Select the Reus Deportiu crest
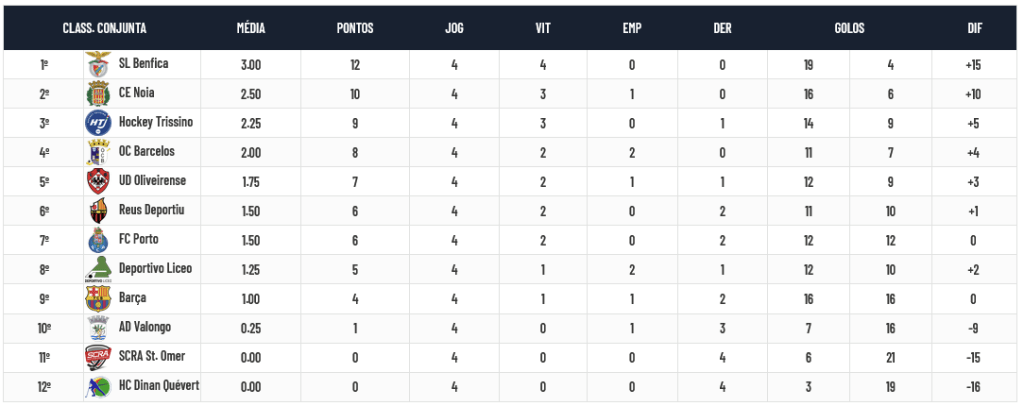The height and width of the screenshot is (406, 1024). pos(99,211)
